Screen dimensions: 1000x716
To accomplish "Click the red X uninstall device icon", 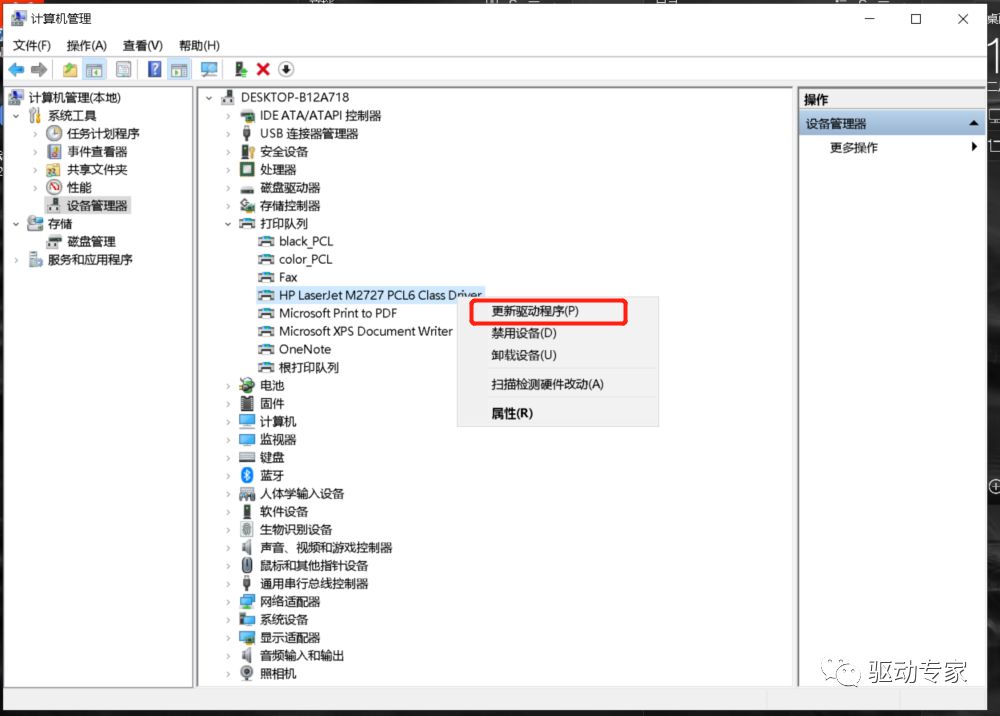I will click(263, 69).
